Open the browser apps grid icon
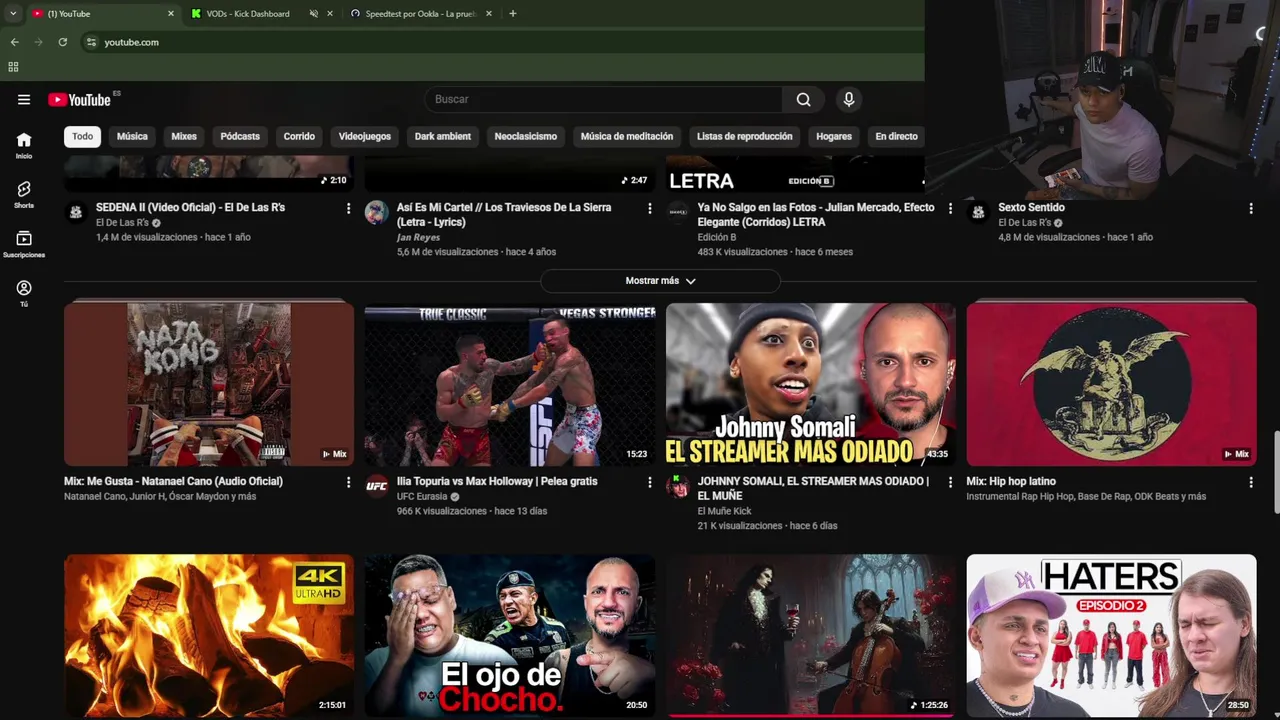 (13, 67)
